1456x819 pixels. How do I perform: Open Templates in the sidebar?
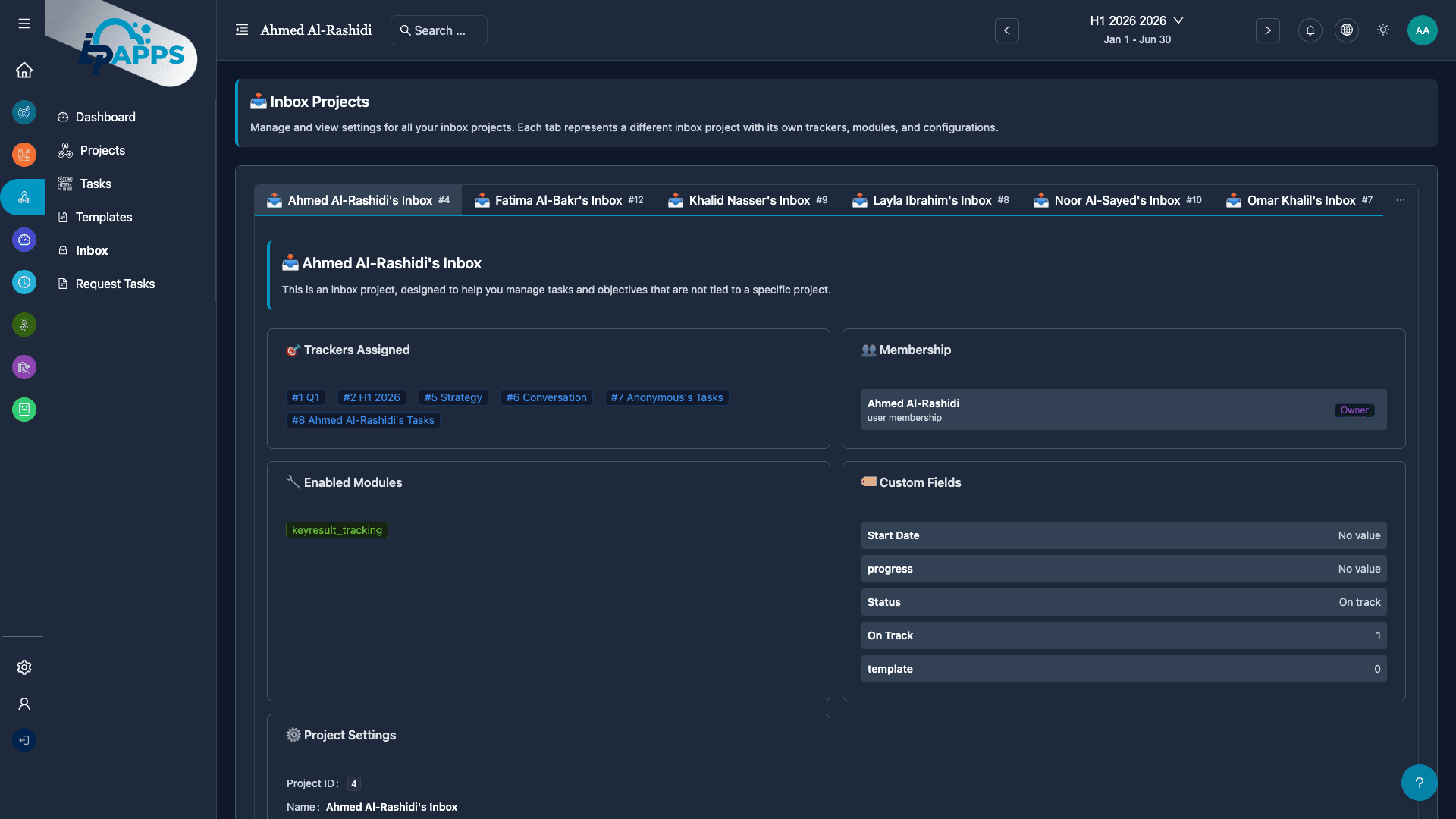tap(104, 217)
